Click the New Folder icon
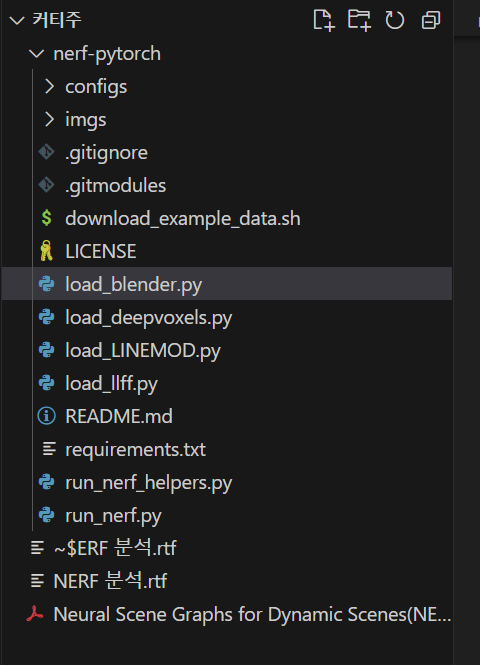The image size is (480, 665). [359, 20]
